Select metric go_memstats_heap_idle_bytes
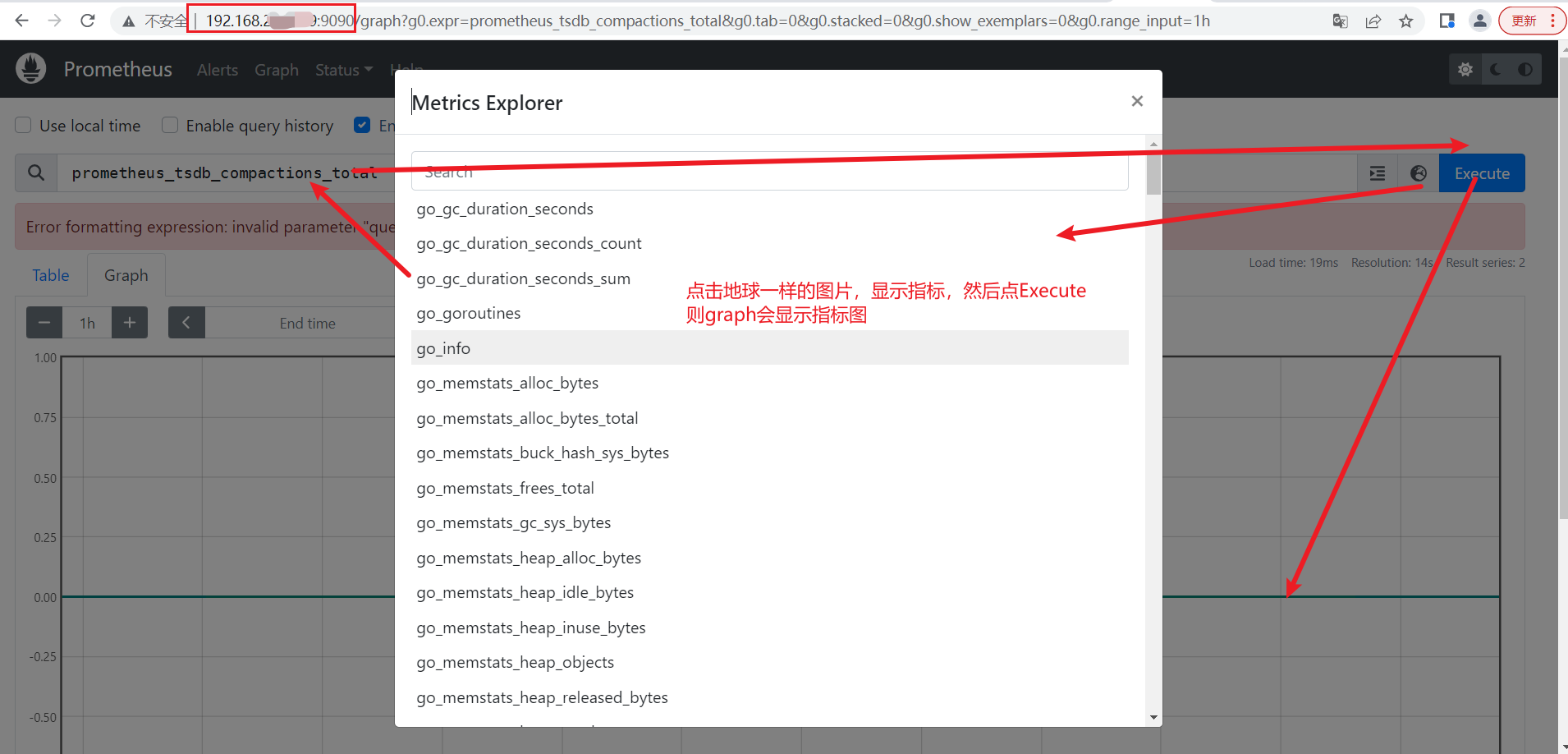Screen dimensions: 1568x754 770,592
